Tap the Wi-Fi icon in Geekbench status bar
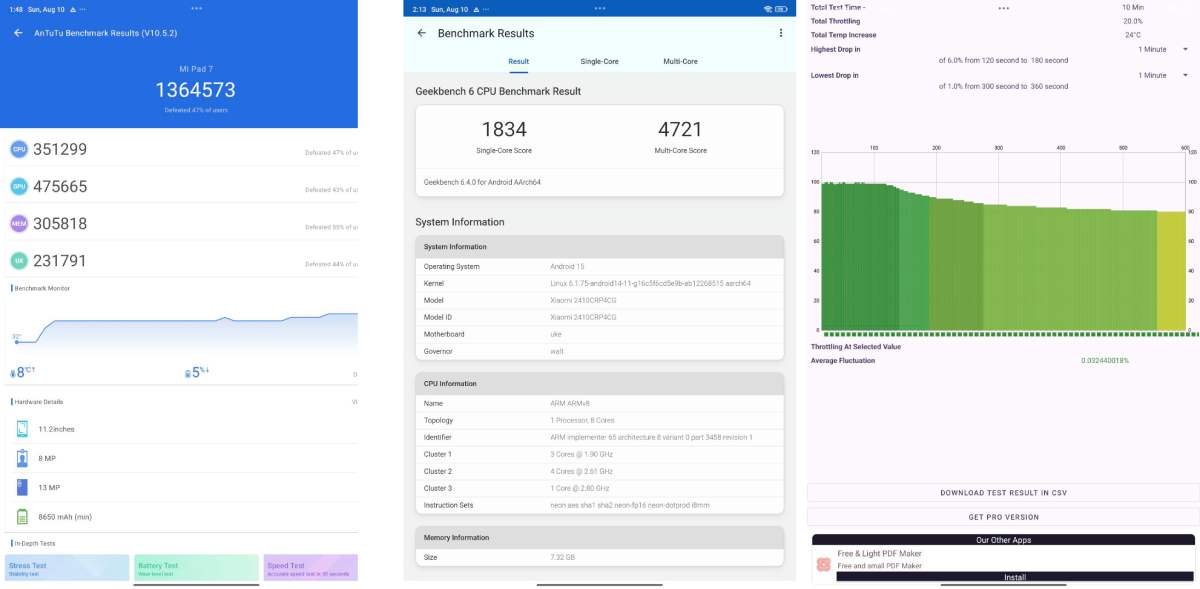Viewport: 1200px width, 589px height. tap(768, 9)
